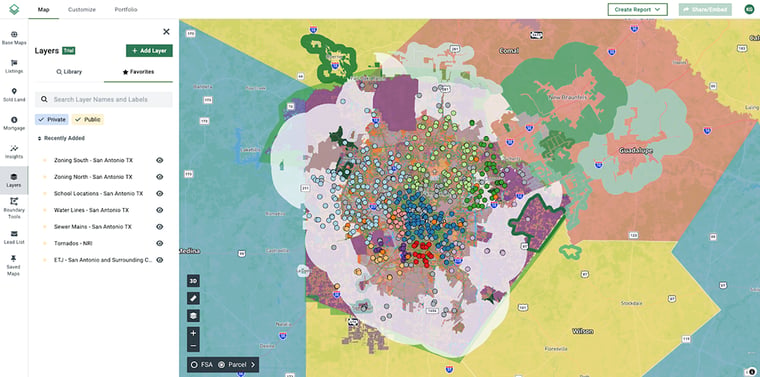Click the Wilson county label on map
760x377 pixels.
[582, 331]
